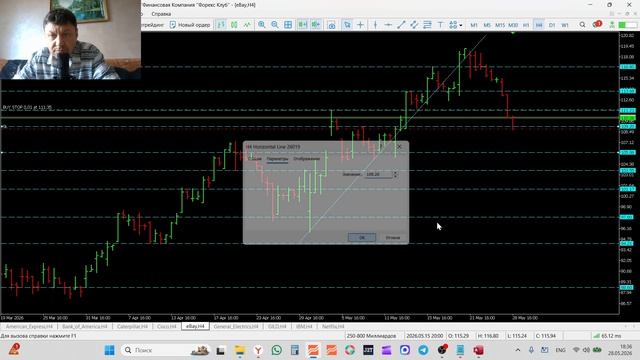Open account profile icon in toolbar
The image size is (640, 360).
click(x=612, y=25)
